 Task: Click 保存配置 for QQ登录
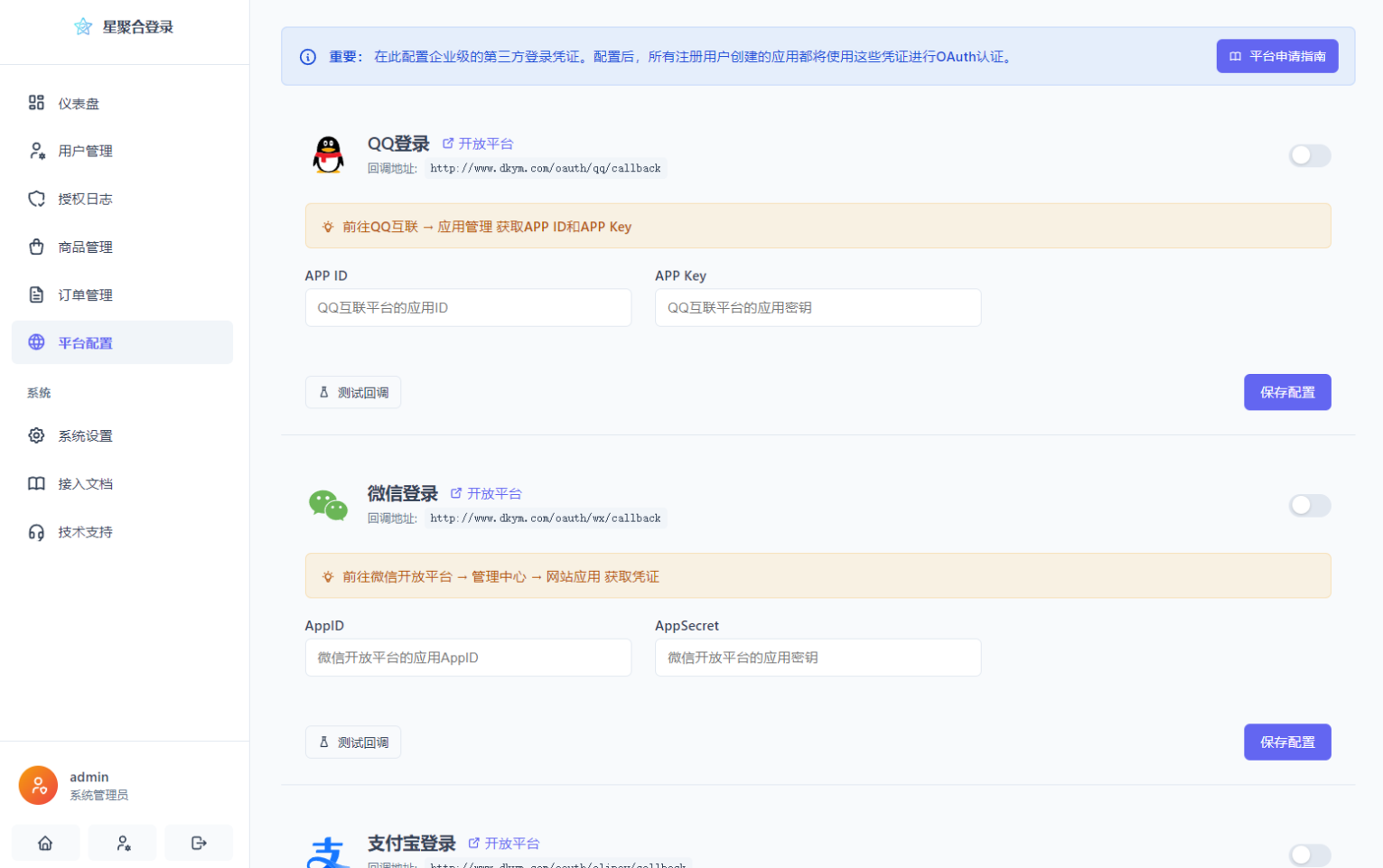tap(1287, 392)
